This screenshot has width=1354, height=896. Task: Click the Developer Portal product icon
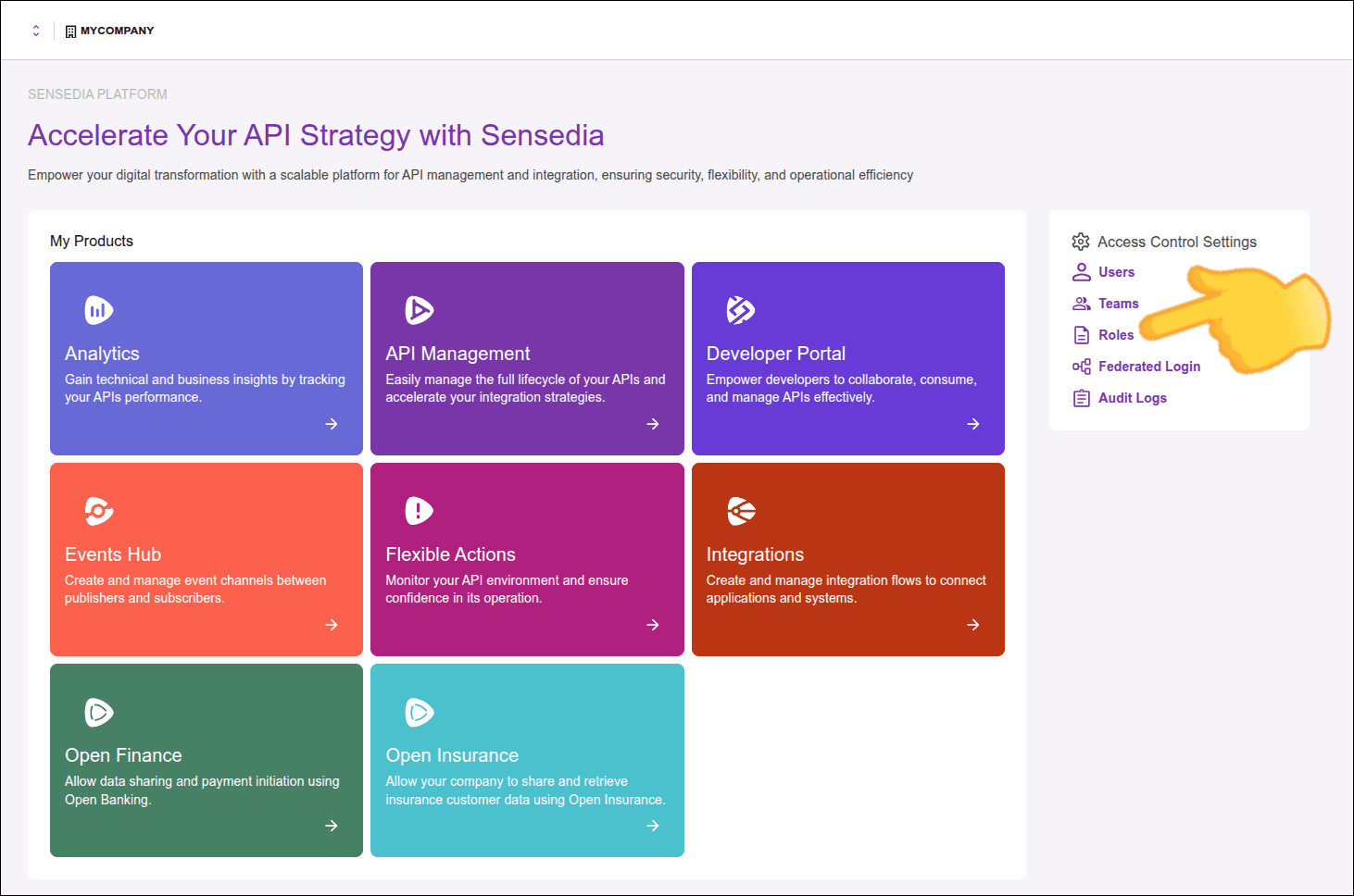point(740,310)
